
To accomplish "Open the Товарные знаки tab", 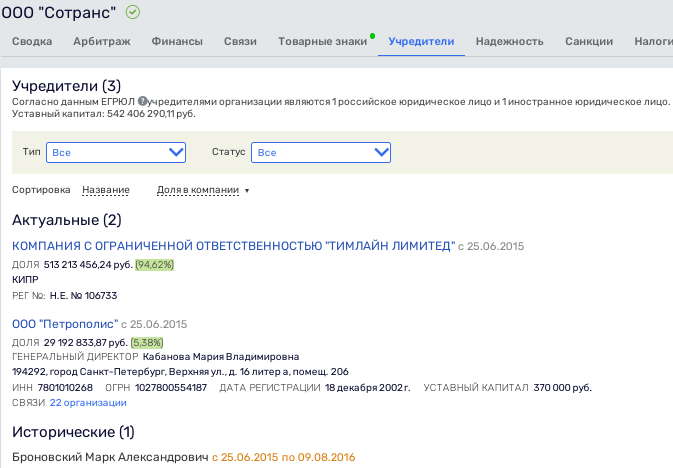I will pos(322,41).
